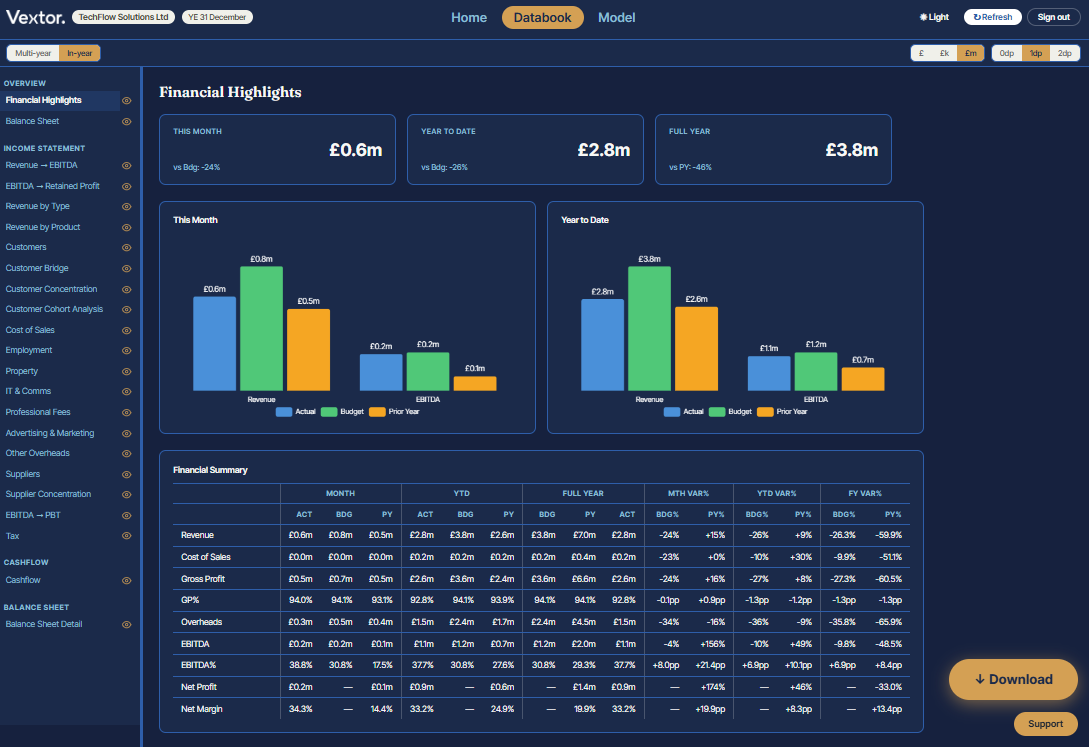Click eye icon beside Employment

[126, 351]
